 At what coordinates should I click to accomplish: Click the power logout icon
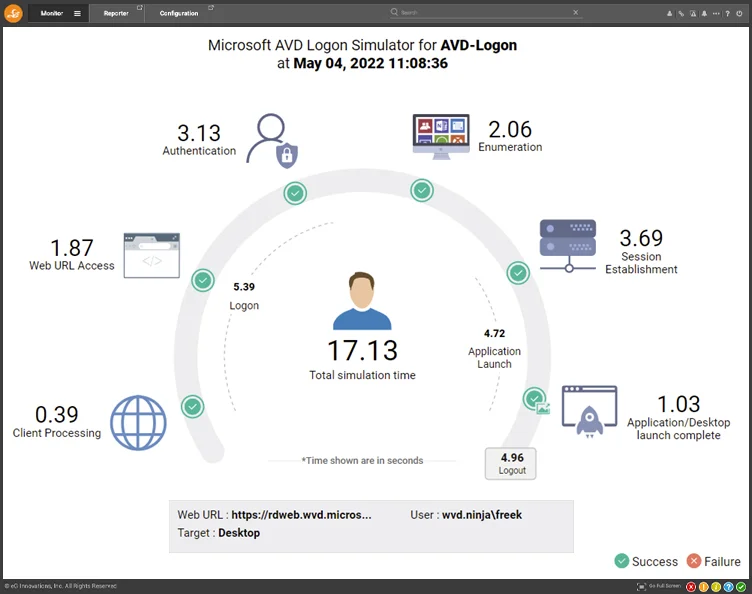pos(739,14)
